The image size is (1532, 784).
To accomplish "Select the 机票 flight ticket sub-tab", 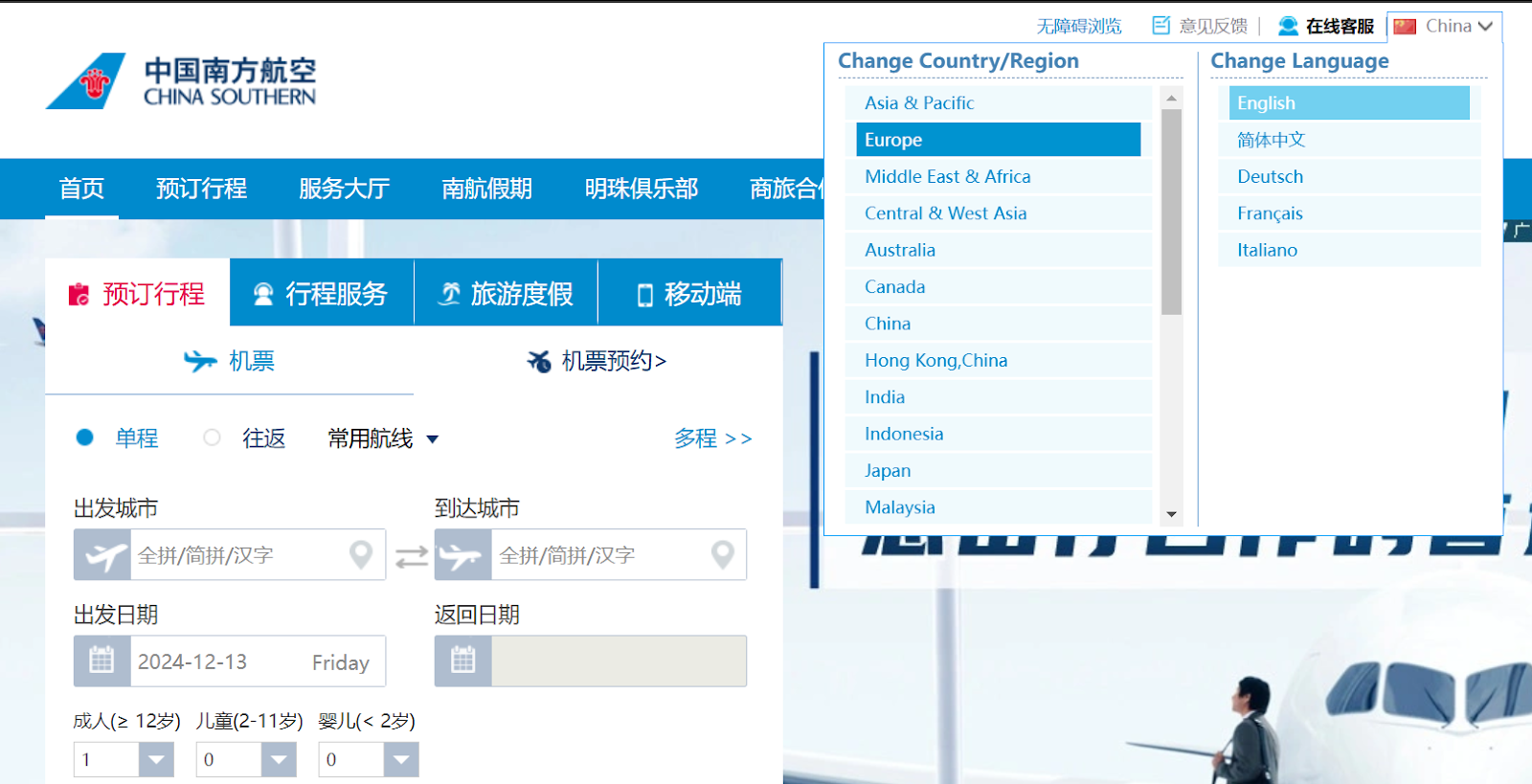I will [x=229, y=361].
